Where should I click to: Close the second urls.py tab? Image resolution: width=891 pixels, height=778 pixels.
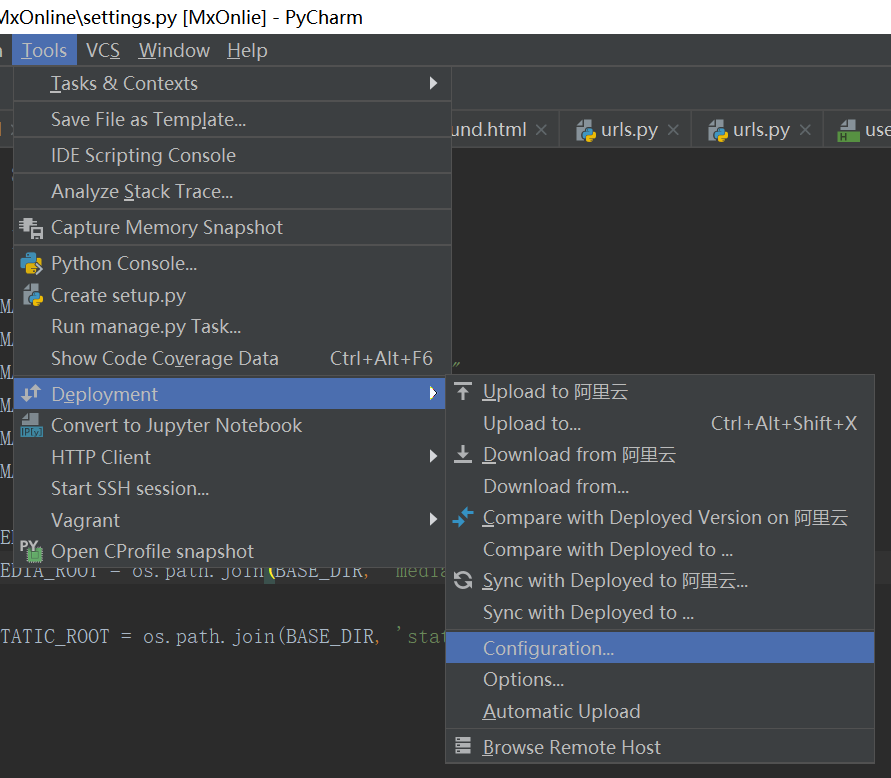pyautogui.click(x=805, y=130)
